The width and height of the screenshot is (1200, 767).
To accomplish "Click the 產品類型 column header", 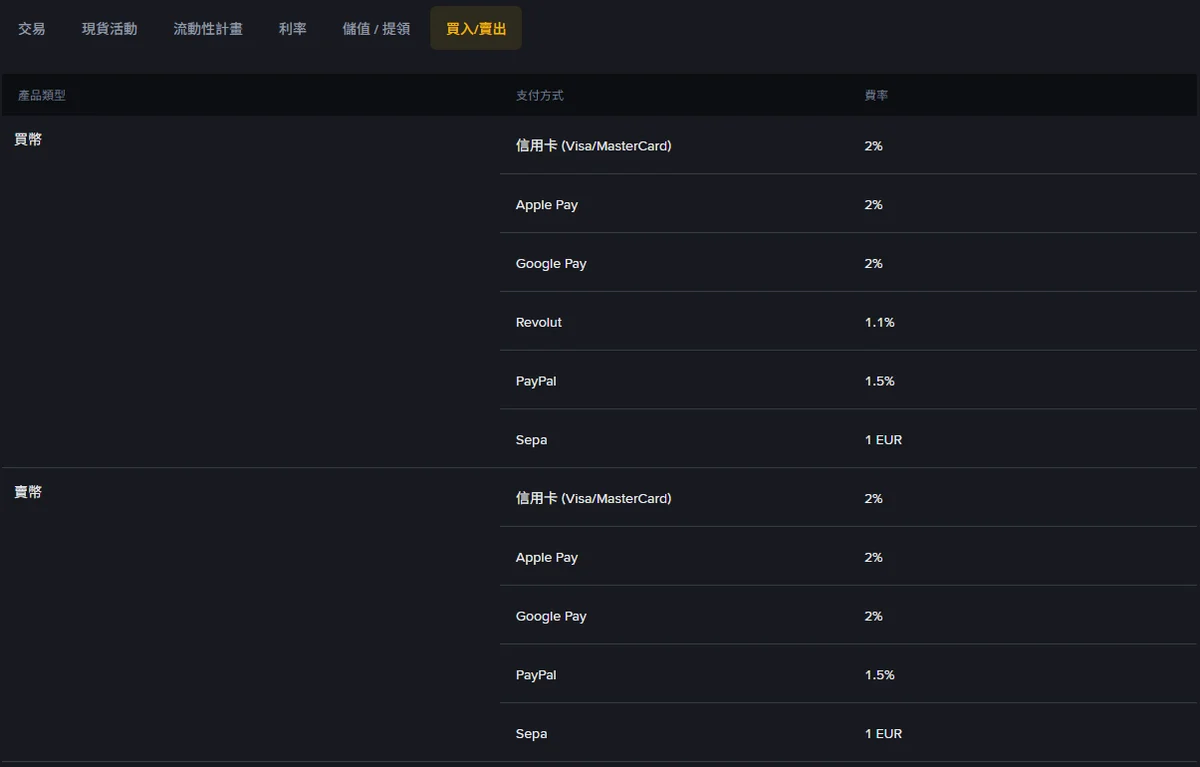I will point(42,96).
